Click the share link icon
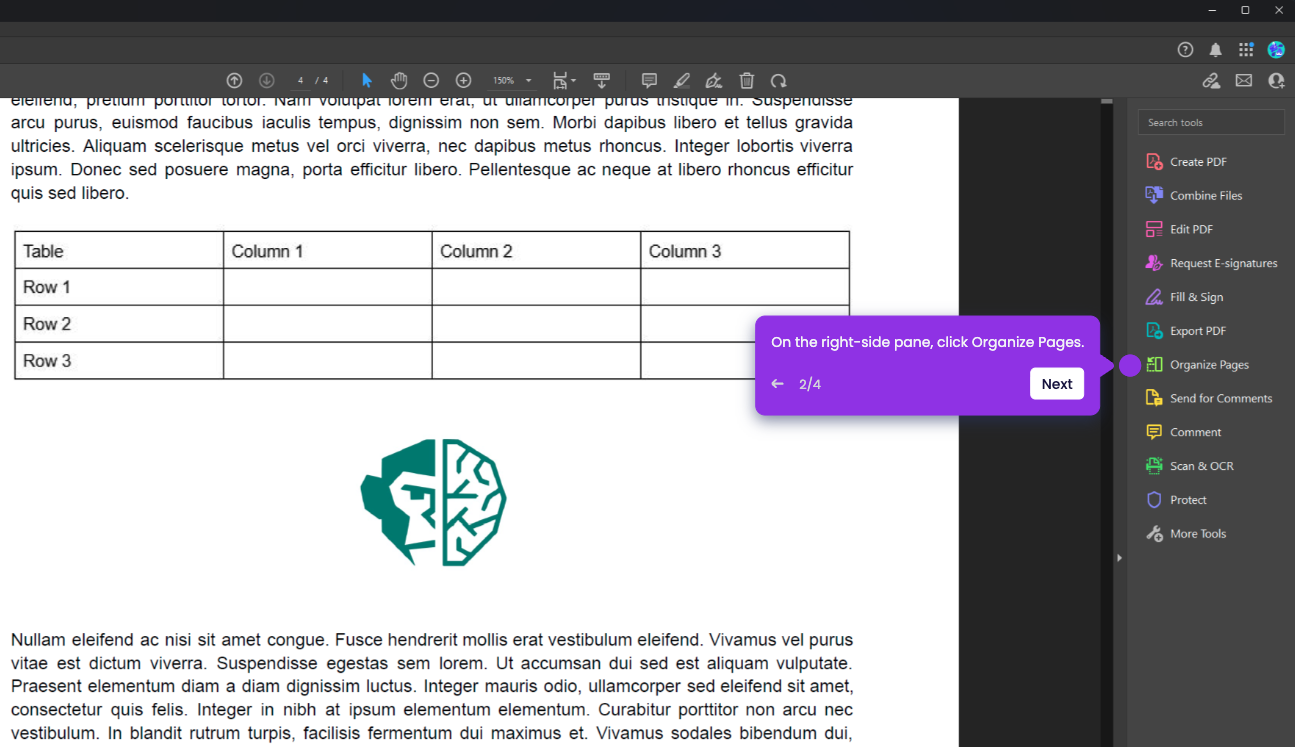 (1211, 80)
